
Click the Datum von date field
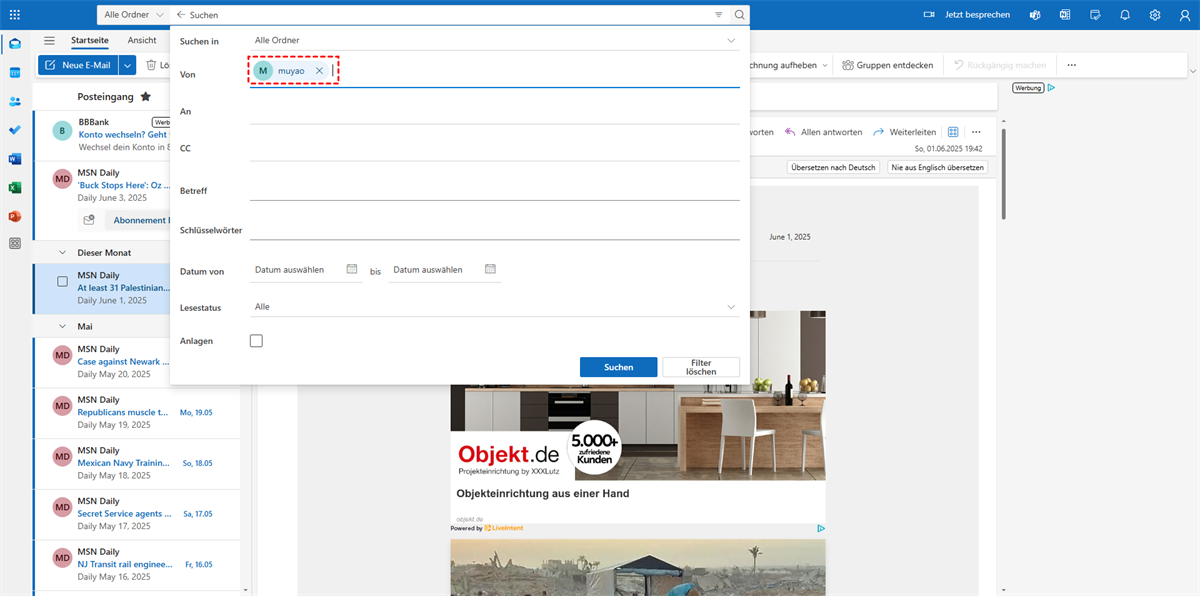coord(306,270)
